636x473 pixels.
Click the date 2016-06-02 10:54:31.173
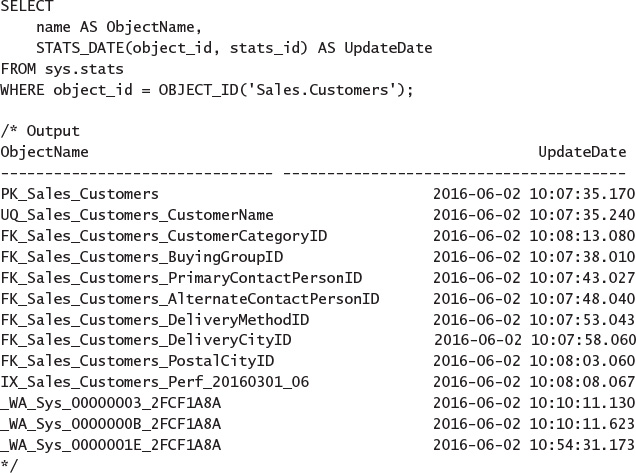coord(534,445)
